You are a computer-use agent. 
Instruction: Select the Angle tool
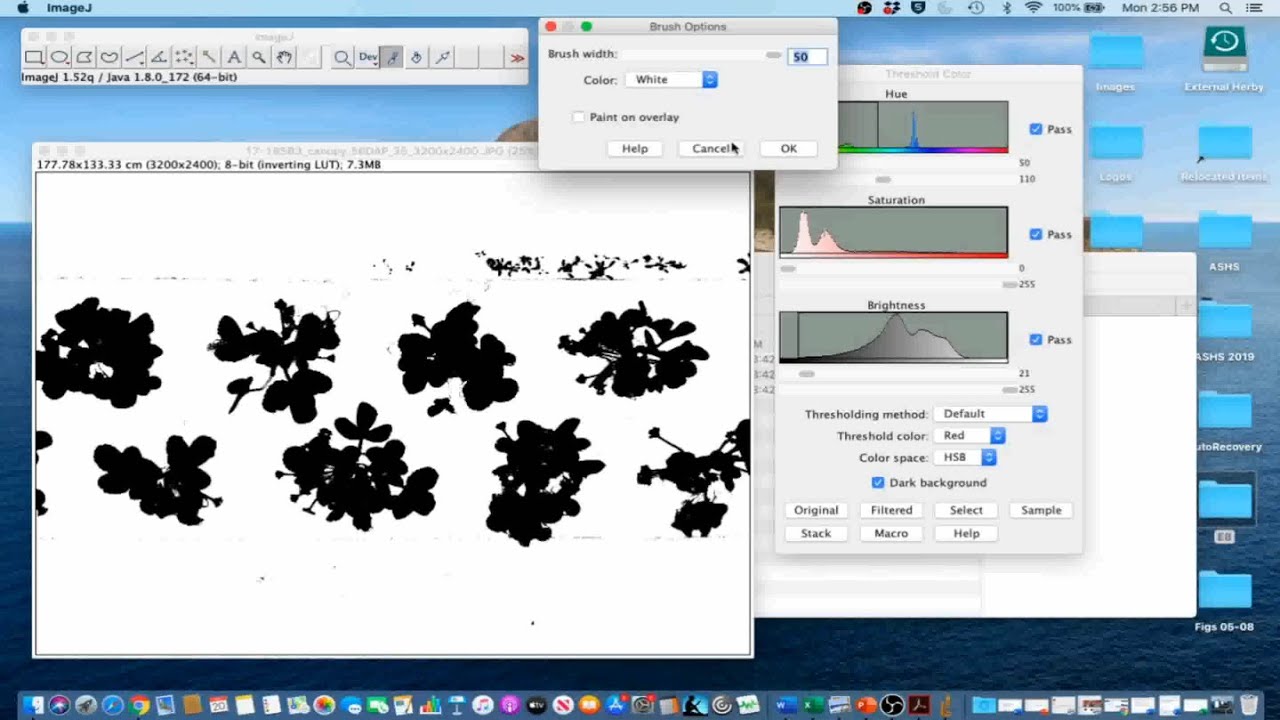(x=159, y=57)
